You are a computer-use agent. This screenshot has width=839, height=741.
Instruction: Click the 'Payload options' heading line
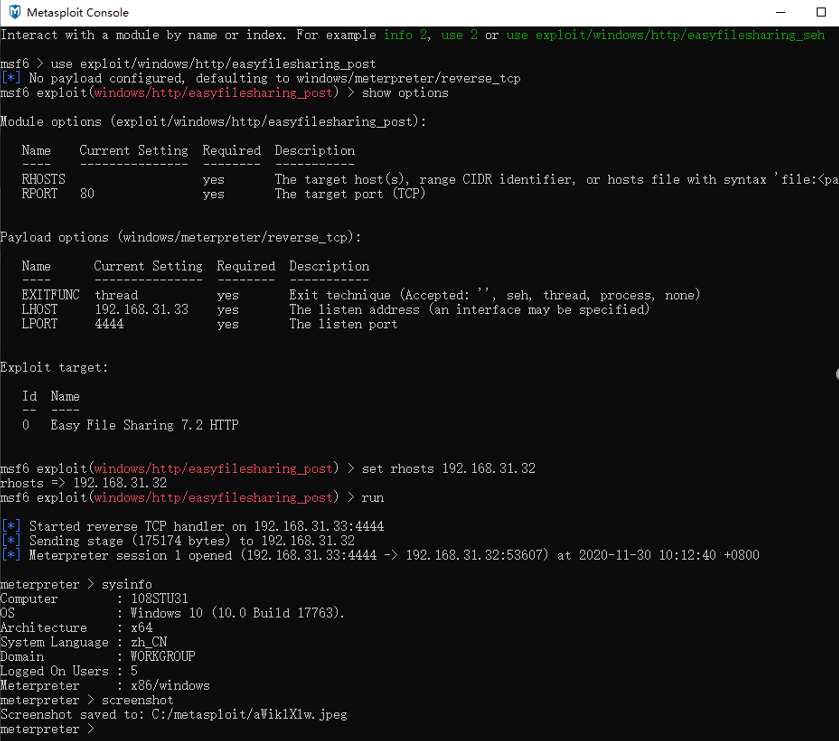(x=180, y=237)
